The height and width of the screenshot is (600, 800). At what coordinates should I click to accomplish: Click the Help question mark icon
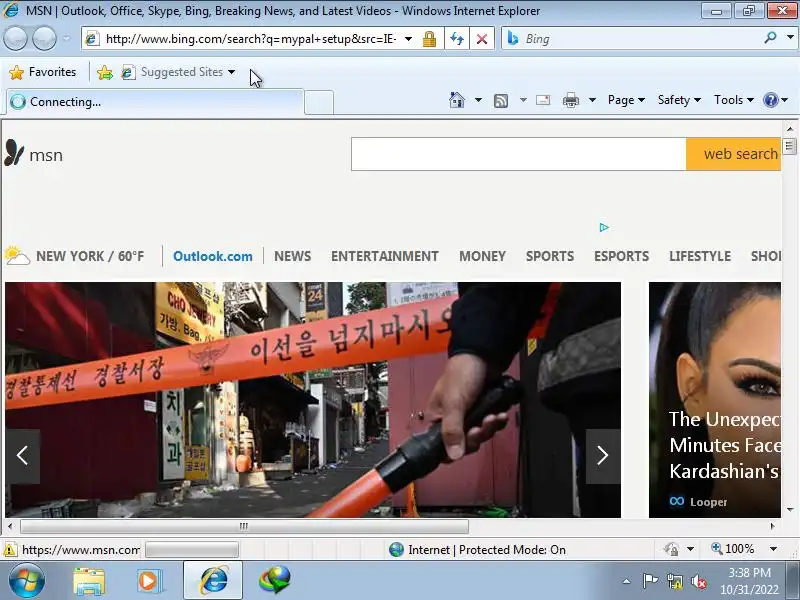pyautogui.click(x=770, y=100)
